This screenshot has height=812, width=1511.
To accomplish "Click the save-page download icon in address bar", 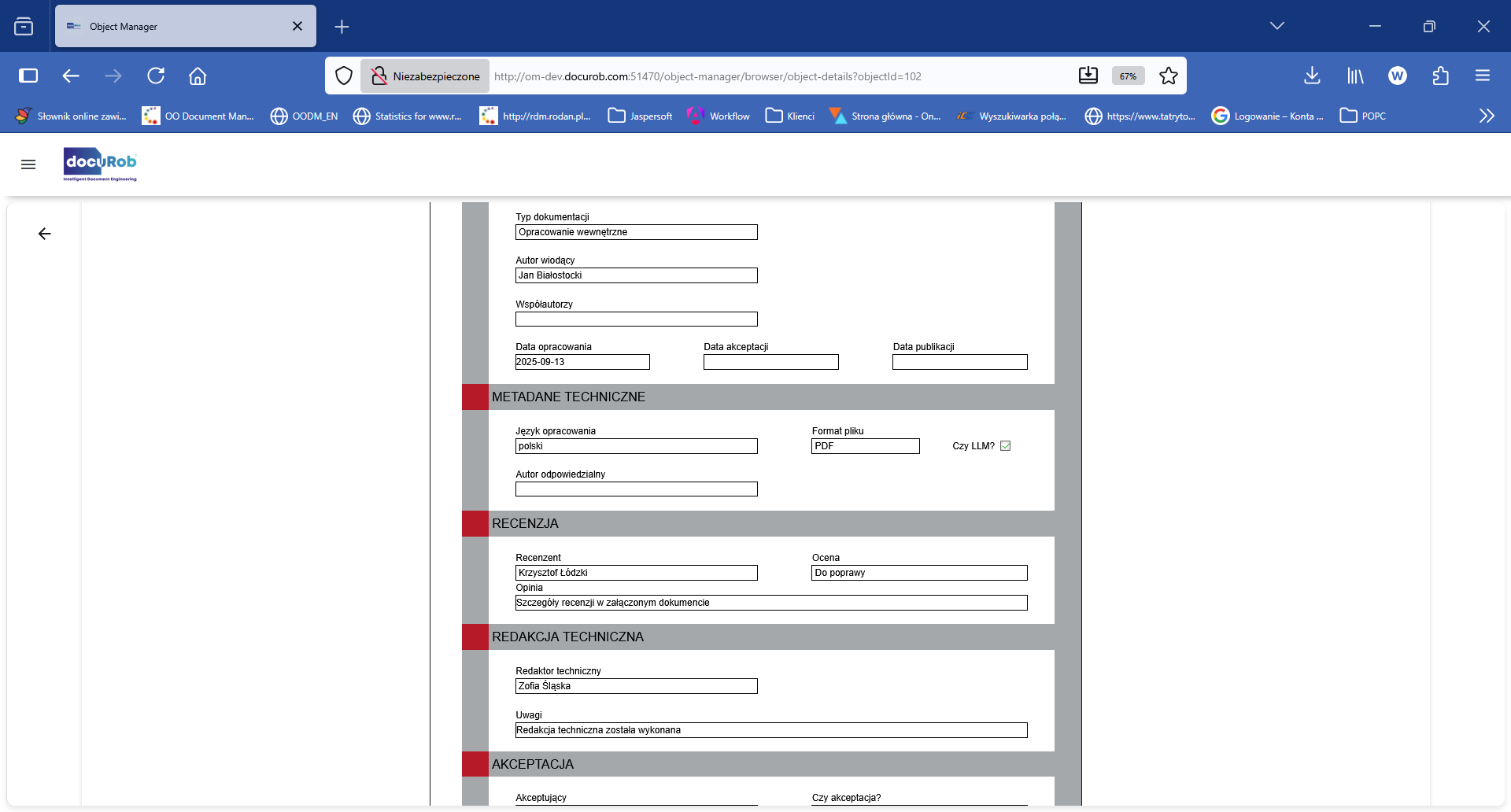I will point(1088,76).
